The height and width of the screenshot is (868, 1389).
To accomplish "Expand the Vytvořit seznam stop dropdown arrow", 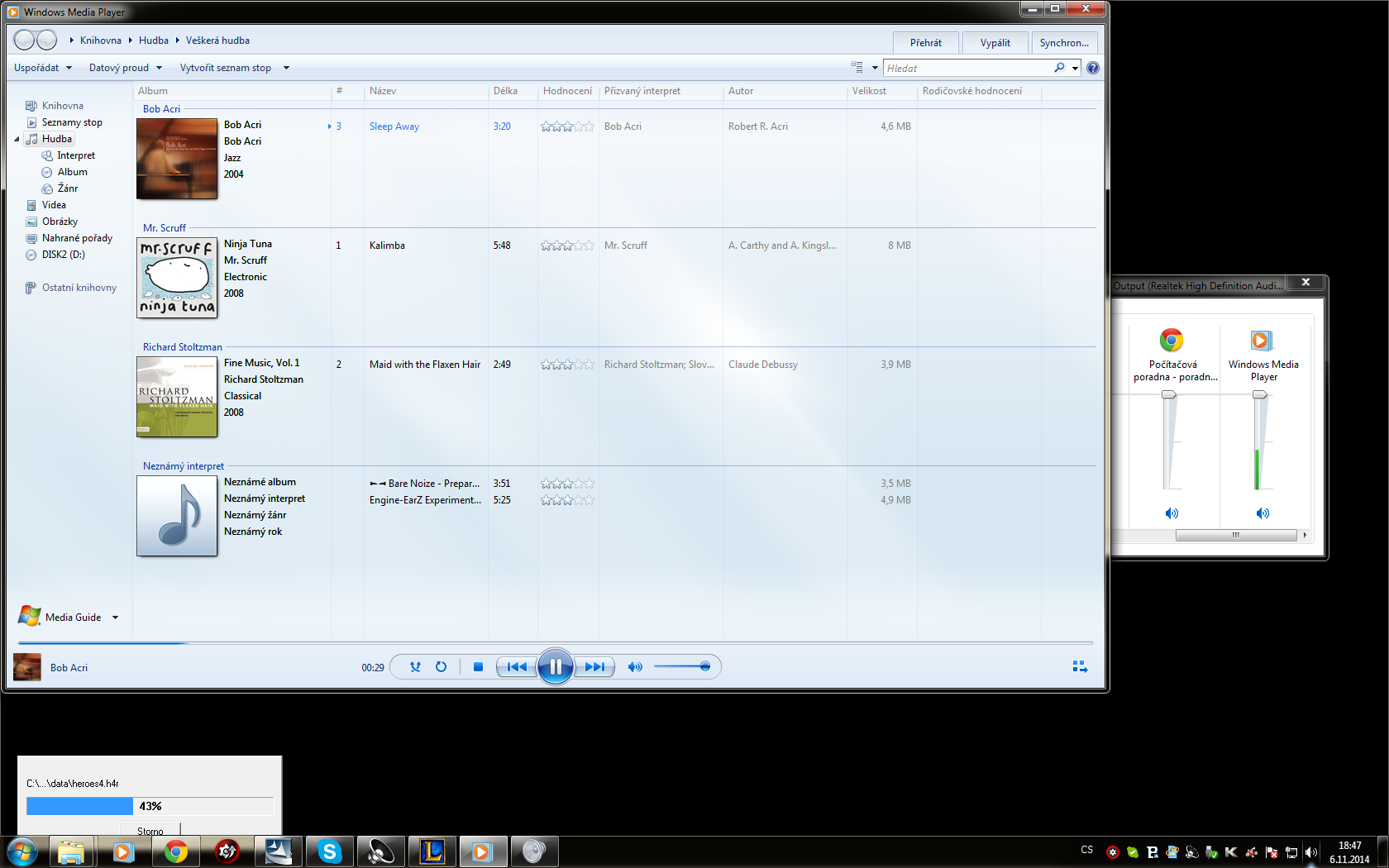I will [286, 68].
